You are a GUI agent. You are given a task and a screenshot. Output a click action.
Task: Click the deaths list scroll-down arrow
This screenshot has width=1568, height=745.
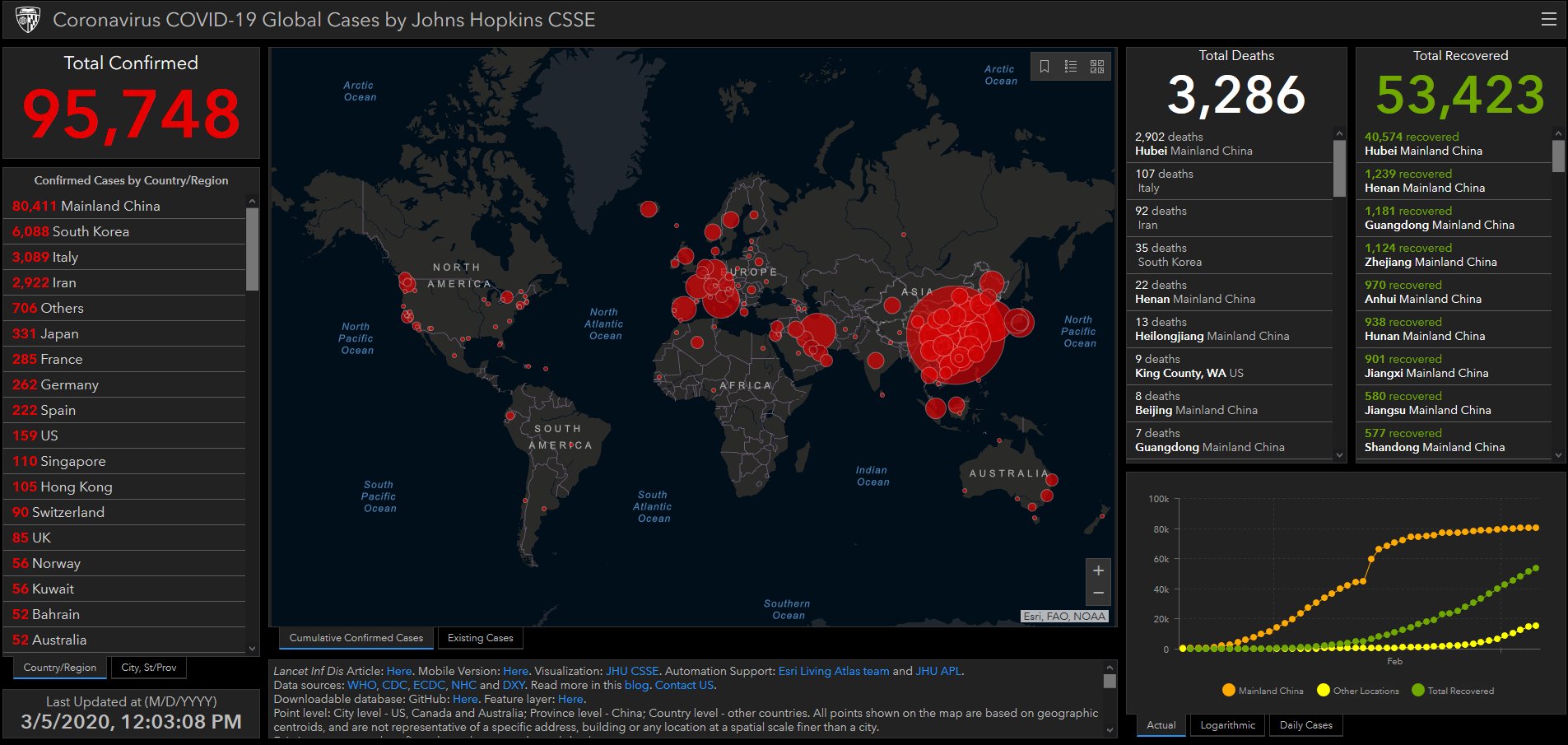point(1339,455)
